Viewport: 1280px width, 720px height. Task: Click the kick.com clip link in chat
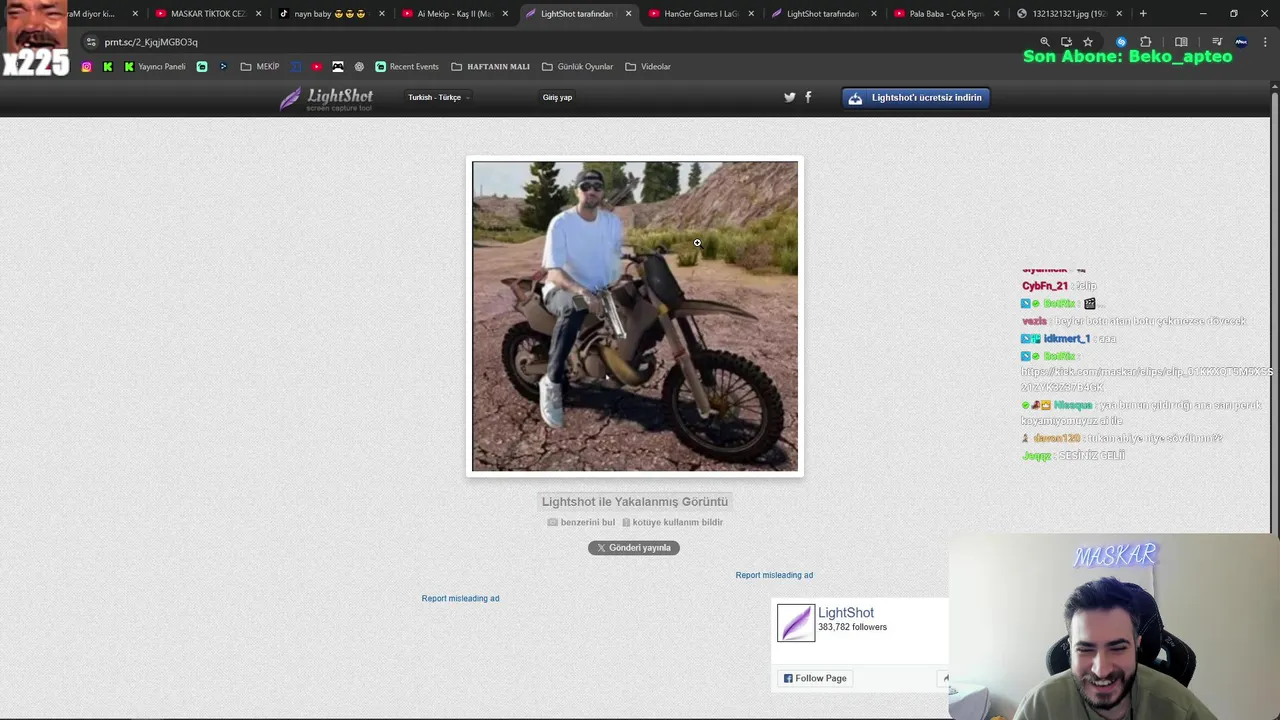coord(1146,379)
